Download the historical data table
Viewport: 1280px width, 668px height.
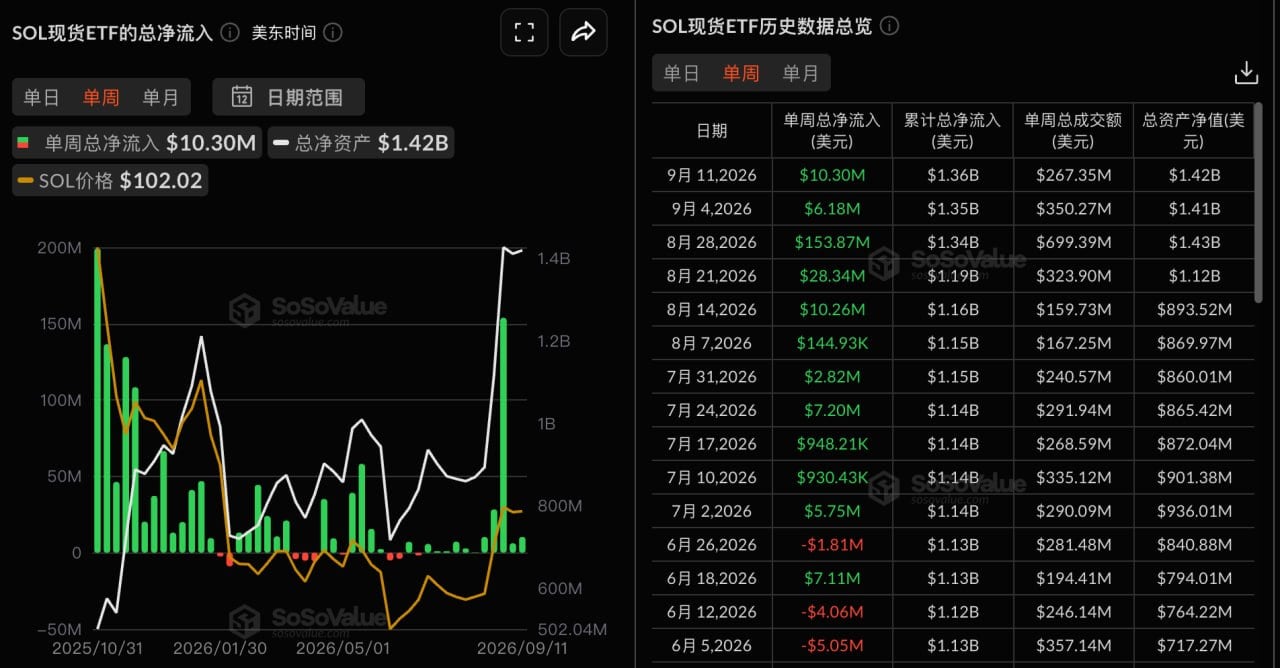click(1246, 73)
